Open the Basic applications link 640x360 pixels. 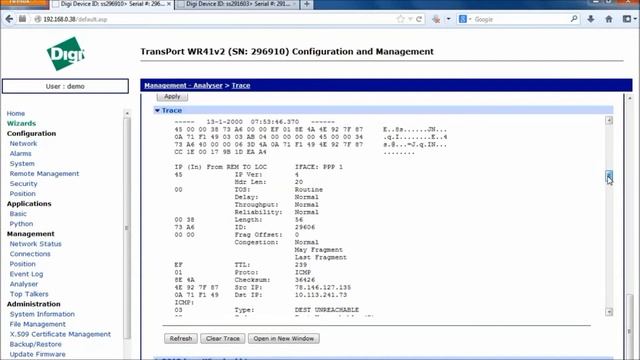pyautogui.click(x=18, y=214)
